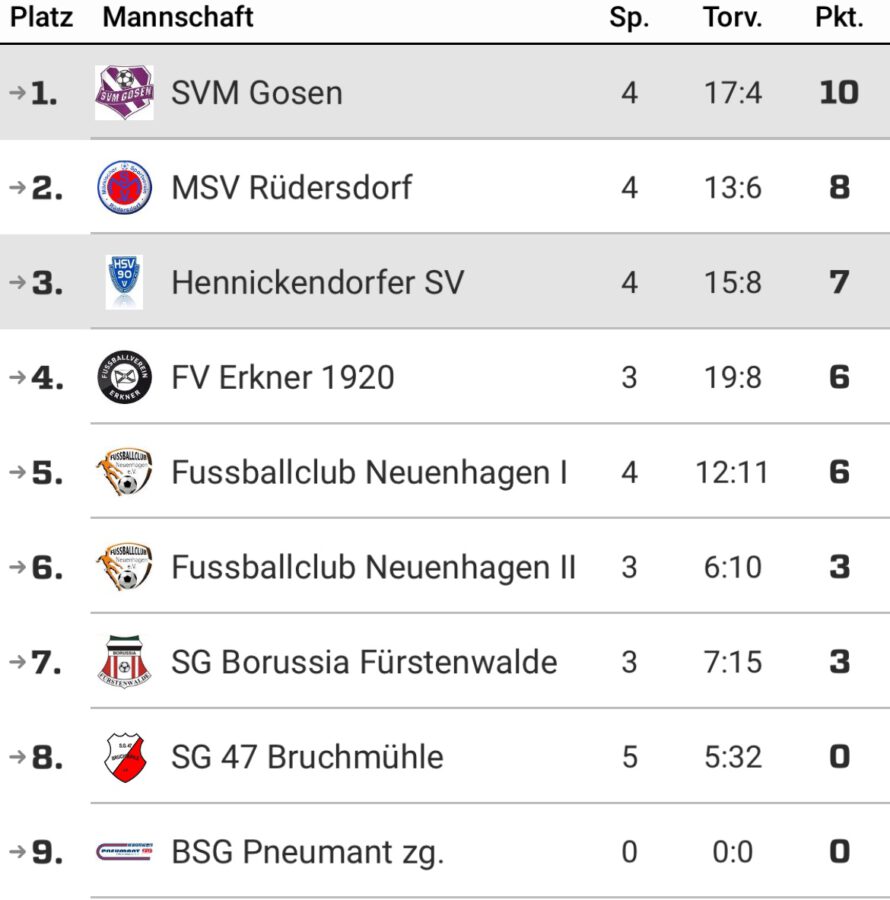Tap the Fussballclub Neuenhagen I logo
The height and width of the screenshot is (900, 890).
[x=124, y=472]
